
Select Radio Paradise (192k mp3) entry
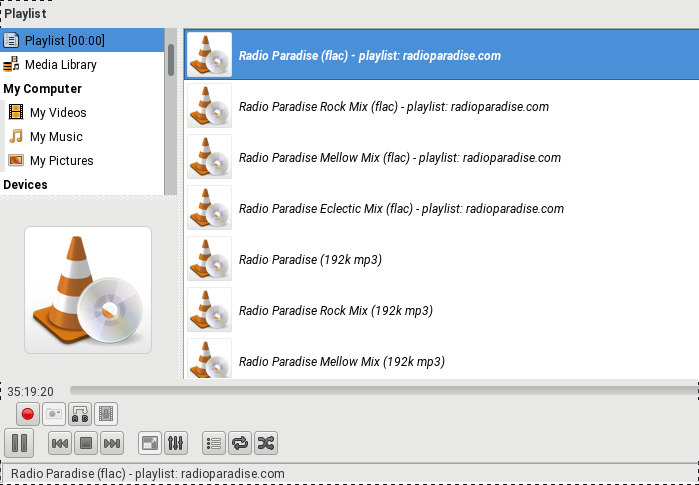click(x=441, y=259)
